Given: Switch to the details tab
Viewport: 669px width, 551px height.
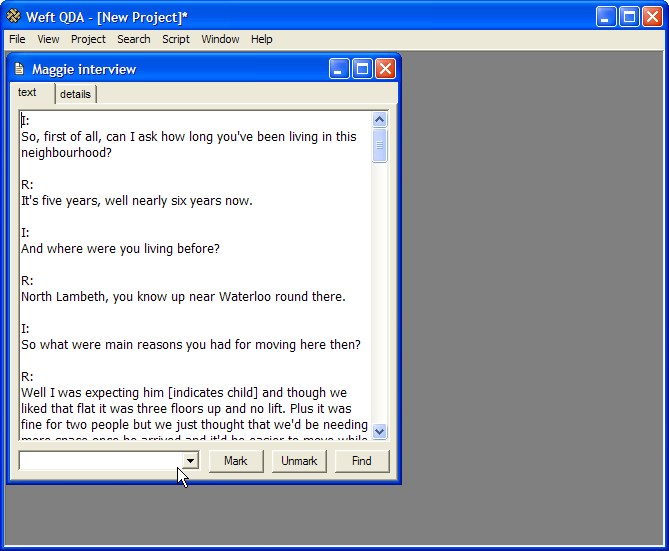Looking at the screenshot, I should click(x=75, y=94).
